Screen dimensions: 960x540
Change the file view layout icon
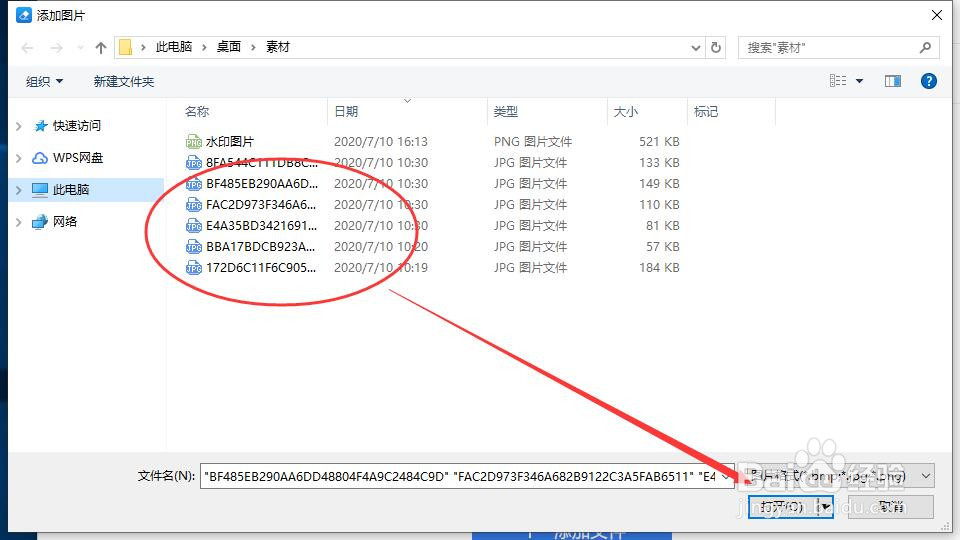[838, 81]
